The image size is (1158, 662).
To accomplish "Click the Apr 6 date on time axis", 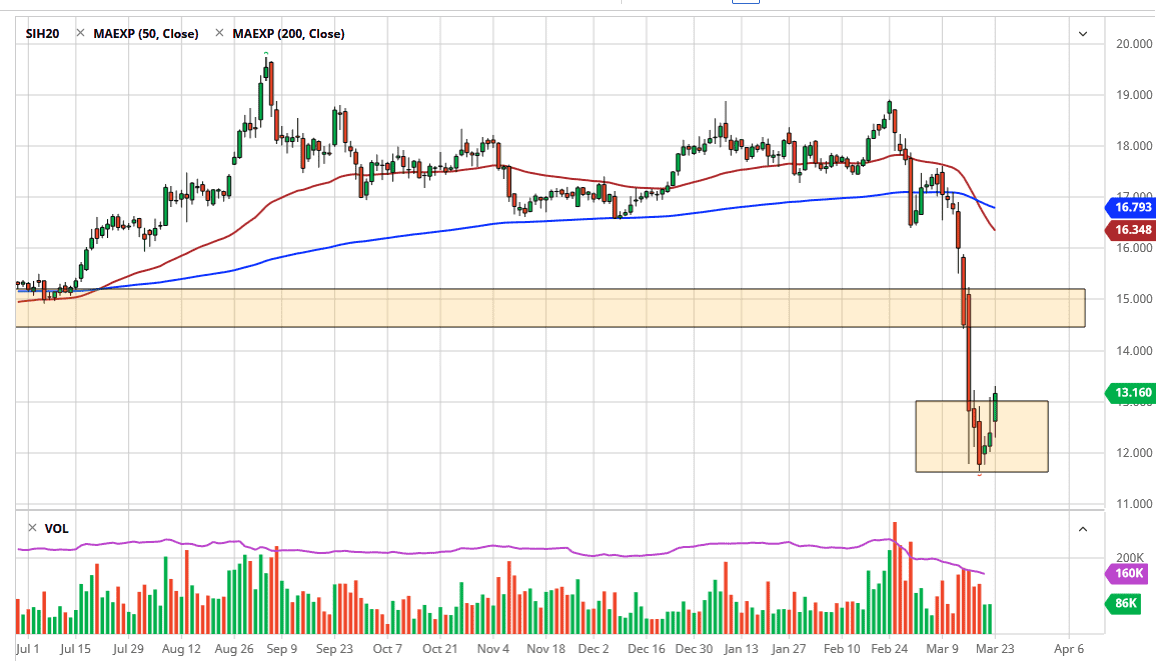I will tap(1069, 648).
